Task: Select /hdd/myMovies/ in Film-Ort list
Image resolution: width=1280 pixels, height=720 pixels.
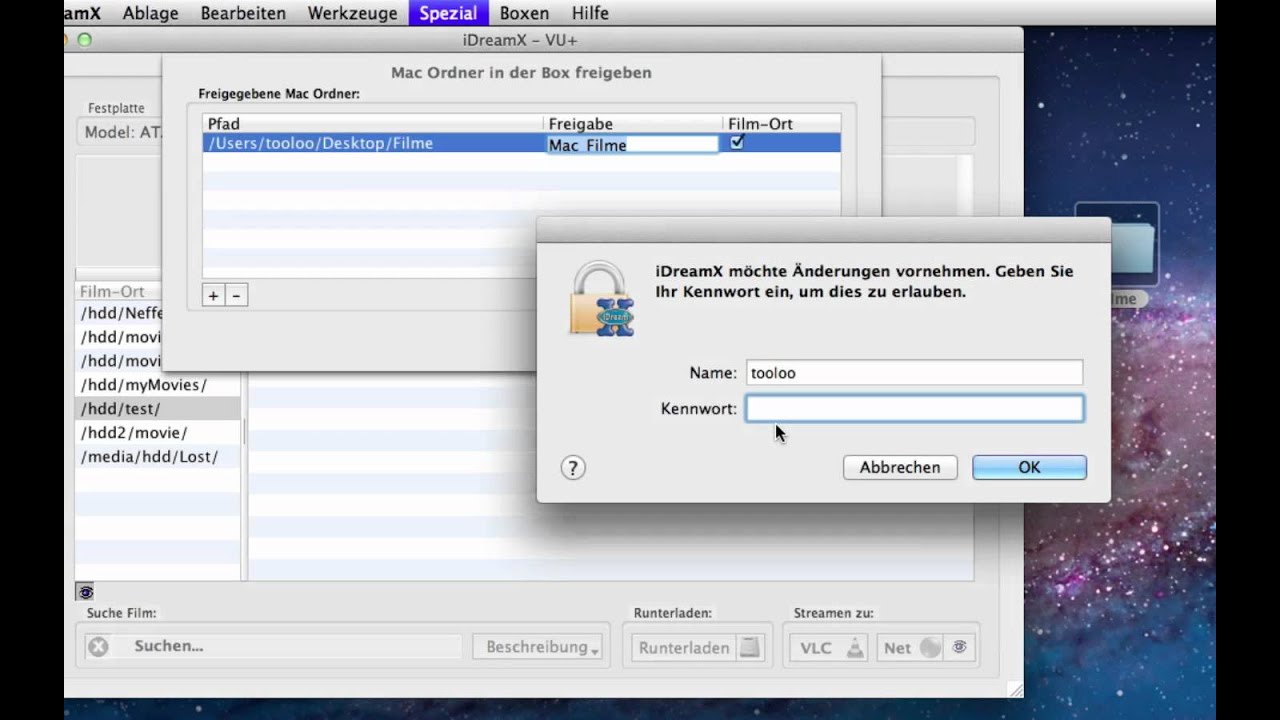Action: tap(158, 385)
